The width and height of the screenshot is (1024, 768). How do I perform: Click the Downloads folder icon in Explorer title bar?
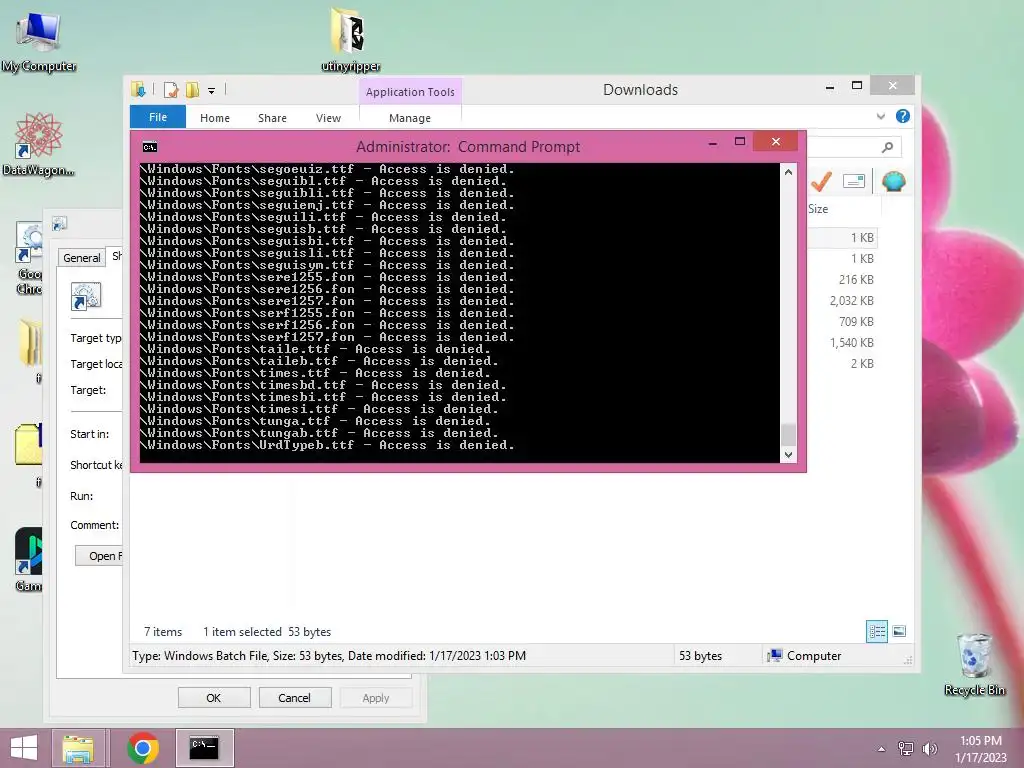pyautogui.click(x=138, y=89)
